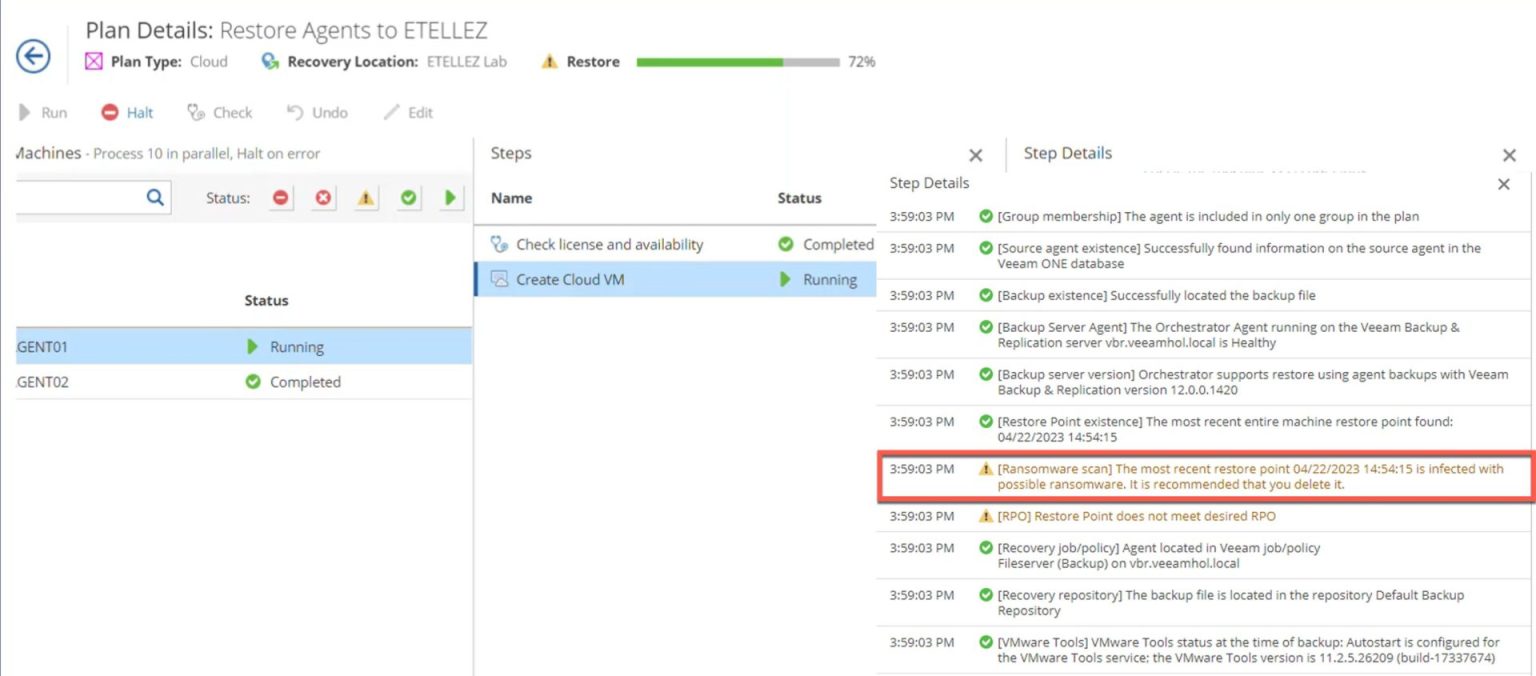Select the Run plan icon
1536x676 pixels.
[25, 112]
